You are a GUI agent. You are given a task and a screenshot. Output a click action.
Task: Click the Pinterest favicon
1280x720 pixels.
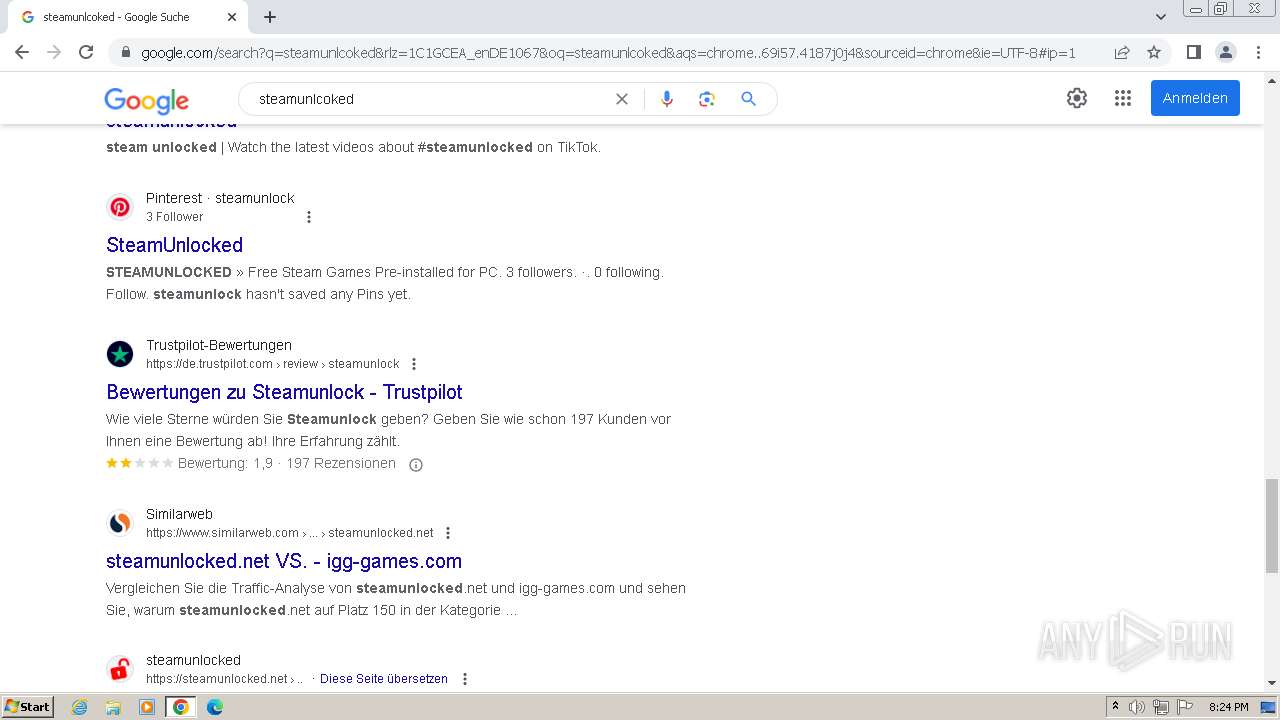pos(120,207)
